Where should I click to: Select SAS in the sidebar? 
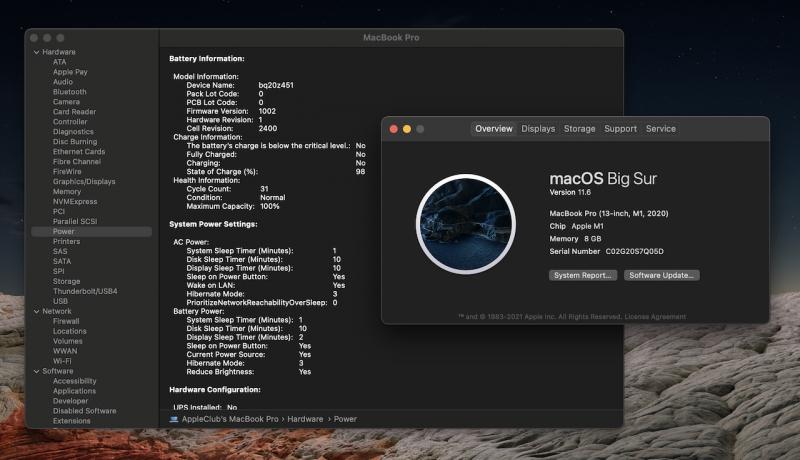60,251
